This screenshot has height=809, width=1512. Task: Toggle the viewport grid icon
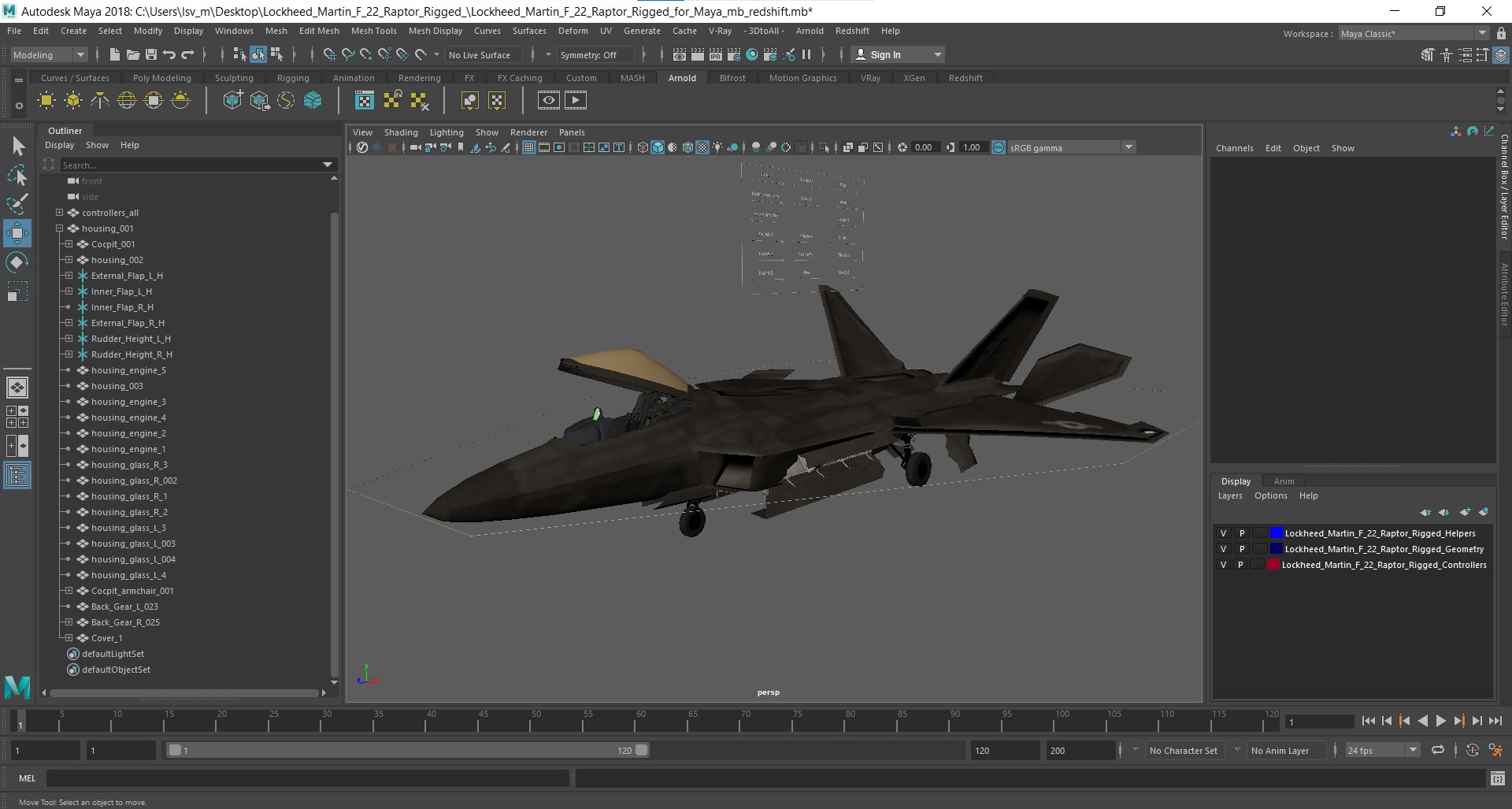pos(529,147)
